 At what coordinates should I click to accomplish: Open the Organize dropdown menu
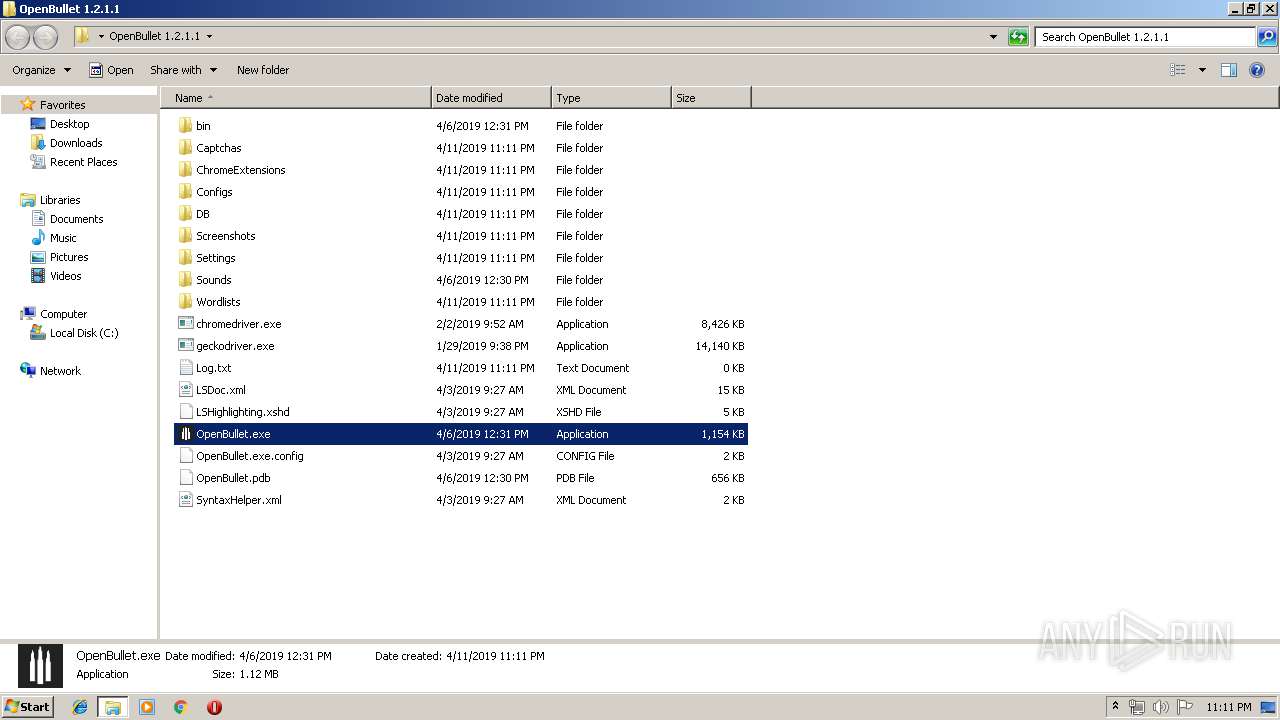41,70
